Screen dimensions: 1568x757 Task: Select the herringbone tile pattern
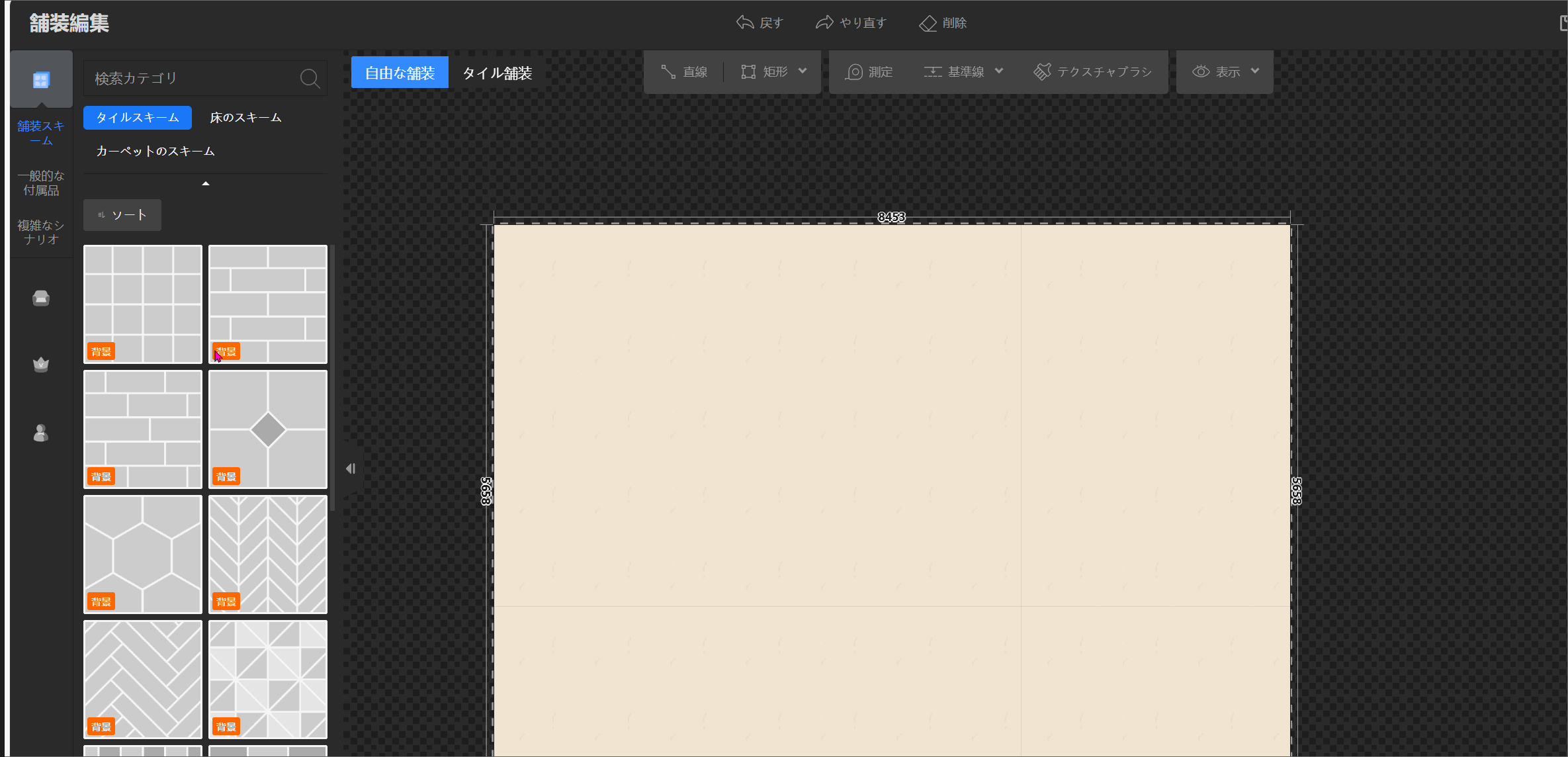click(x=143, y=680)
